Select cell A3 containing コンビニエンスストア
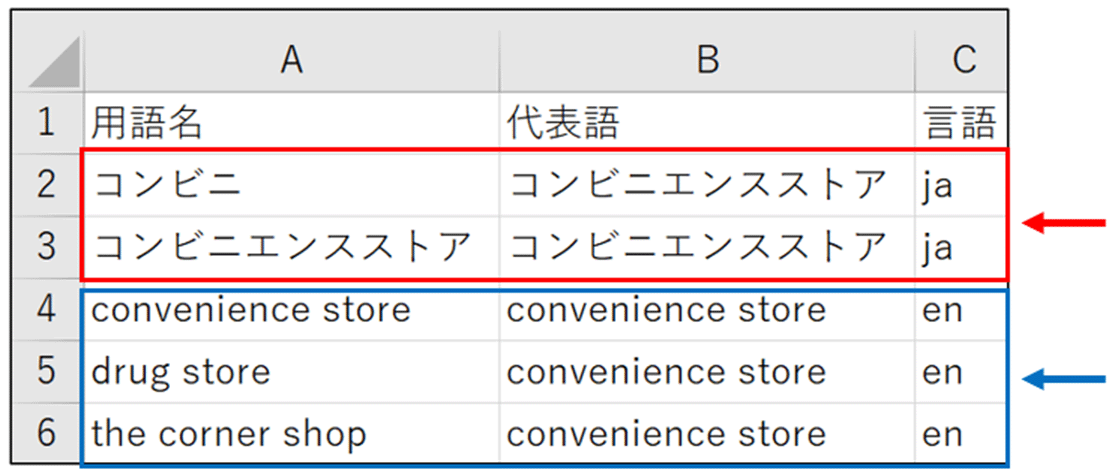 click(291, 246)
